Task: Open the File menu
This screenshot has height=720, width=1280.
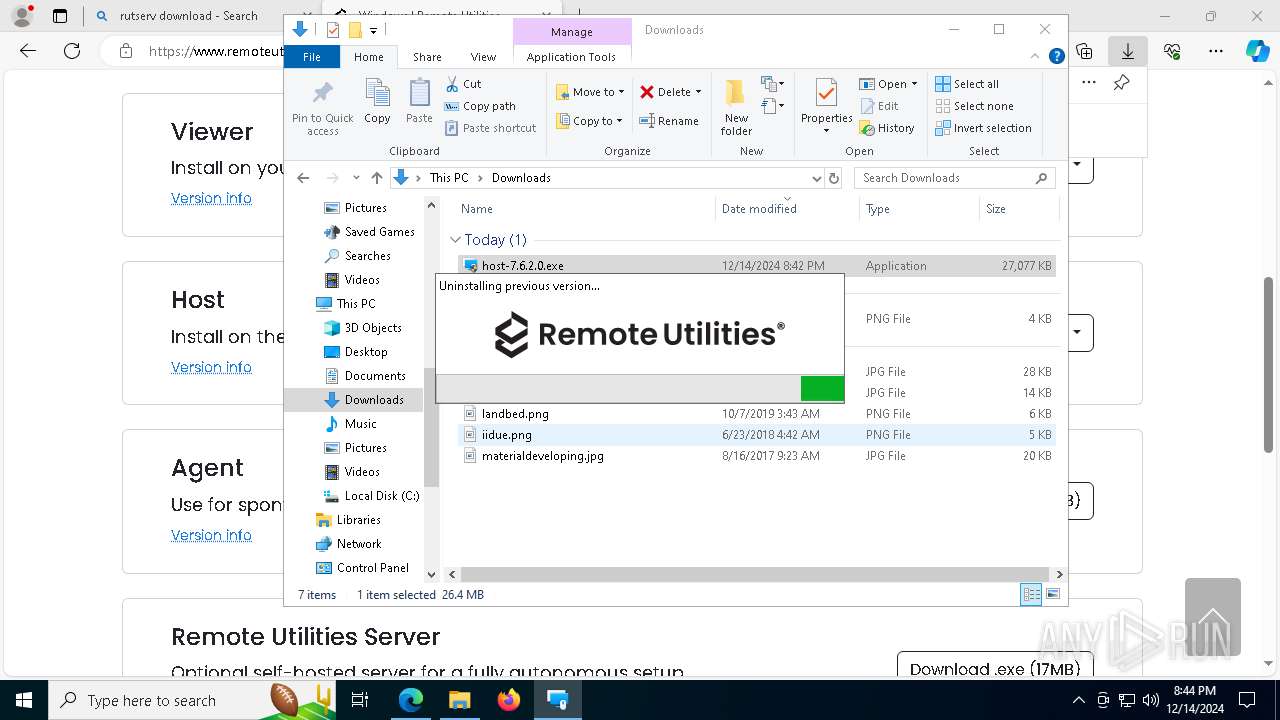Action: point(312,57)
